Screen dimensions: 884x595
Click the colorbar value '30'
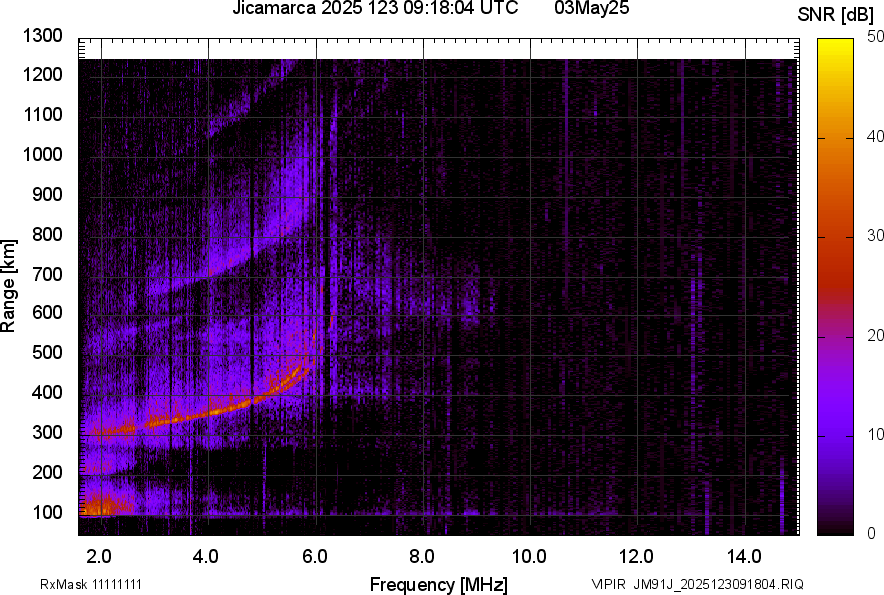[876, 235]
